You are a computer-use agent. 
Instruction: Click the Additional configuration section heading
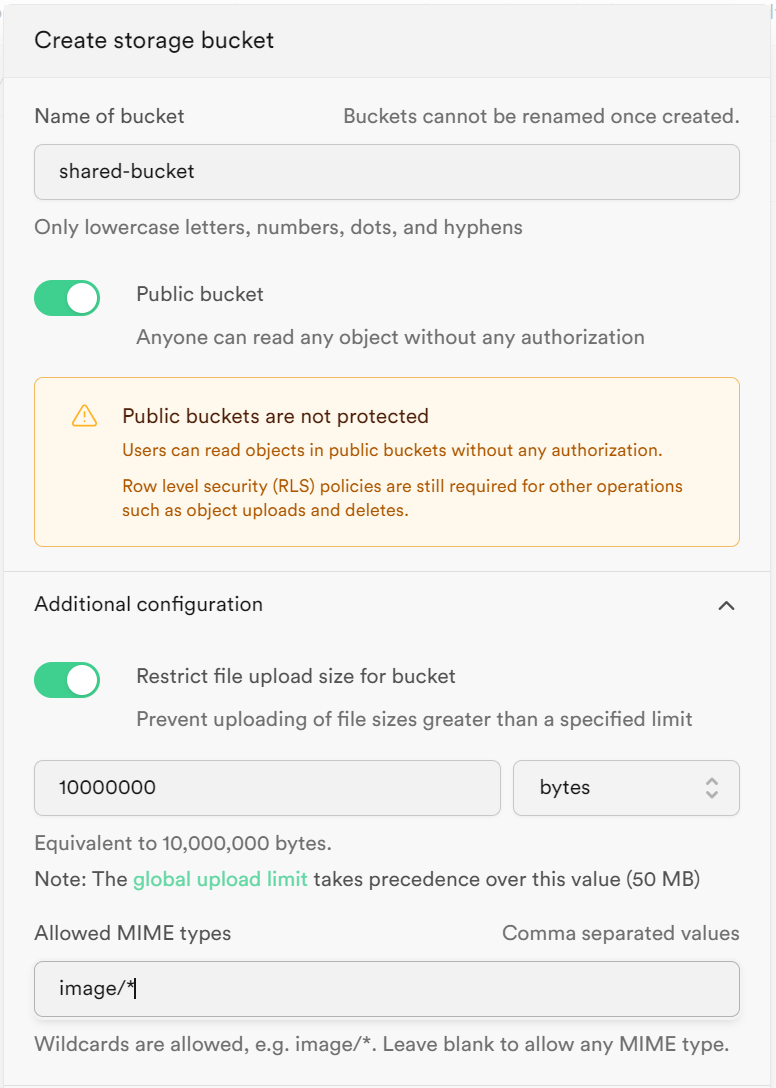click(148, 604)
